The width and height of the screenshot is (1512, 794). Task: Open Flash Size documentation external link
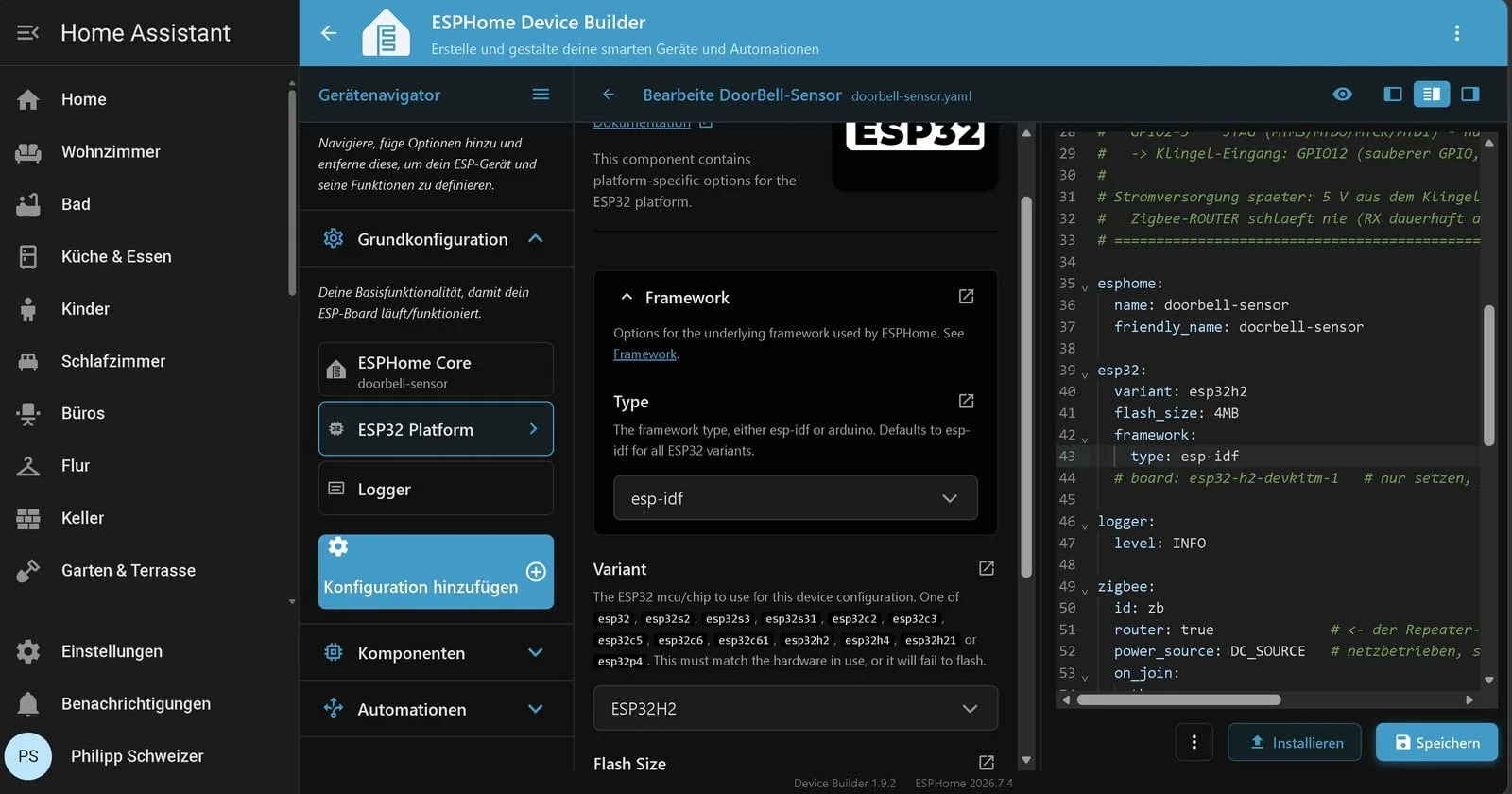click(987, 762)
